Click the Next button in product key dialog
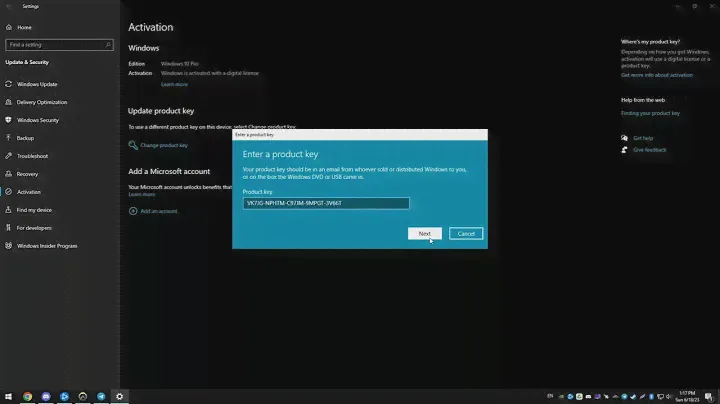The image size is (720, 404). click(424, 233)
